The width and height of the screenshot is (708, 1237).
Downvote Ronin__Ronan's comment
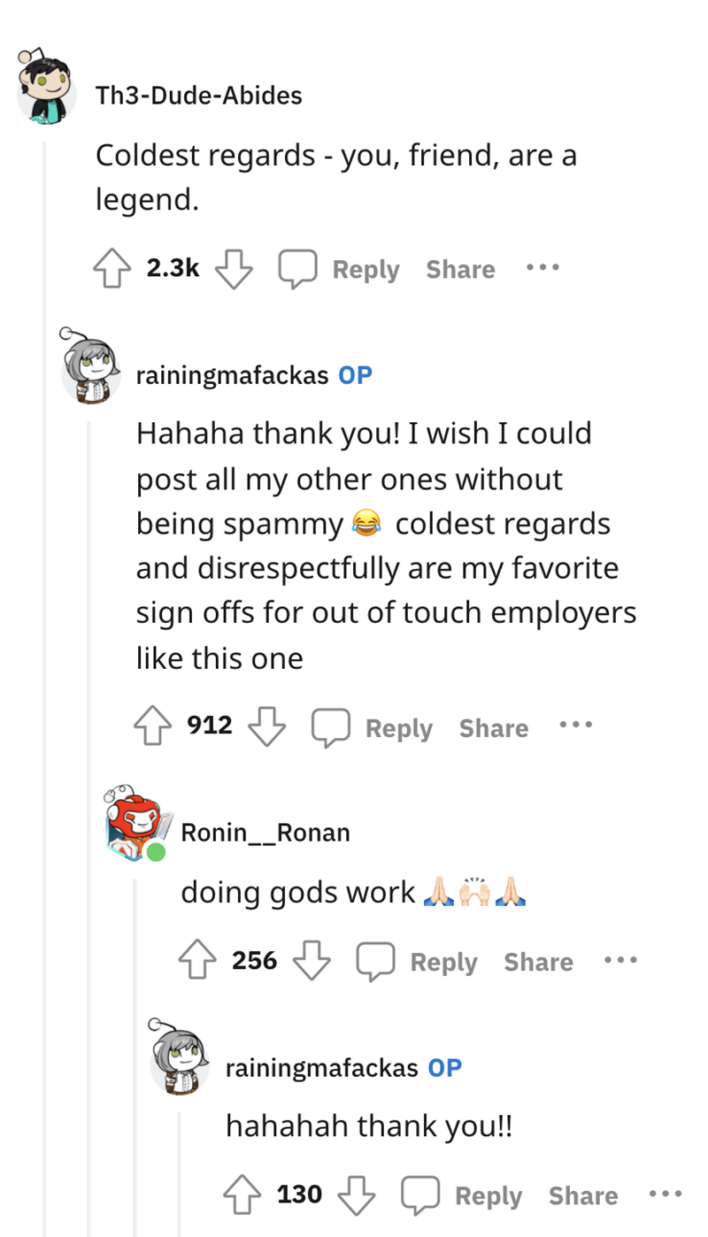click(312, 963)
